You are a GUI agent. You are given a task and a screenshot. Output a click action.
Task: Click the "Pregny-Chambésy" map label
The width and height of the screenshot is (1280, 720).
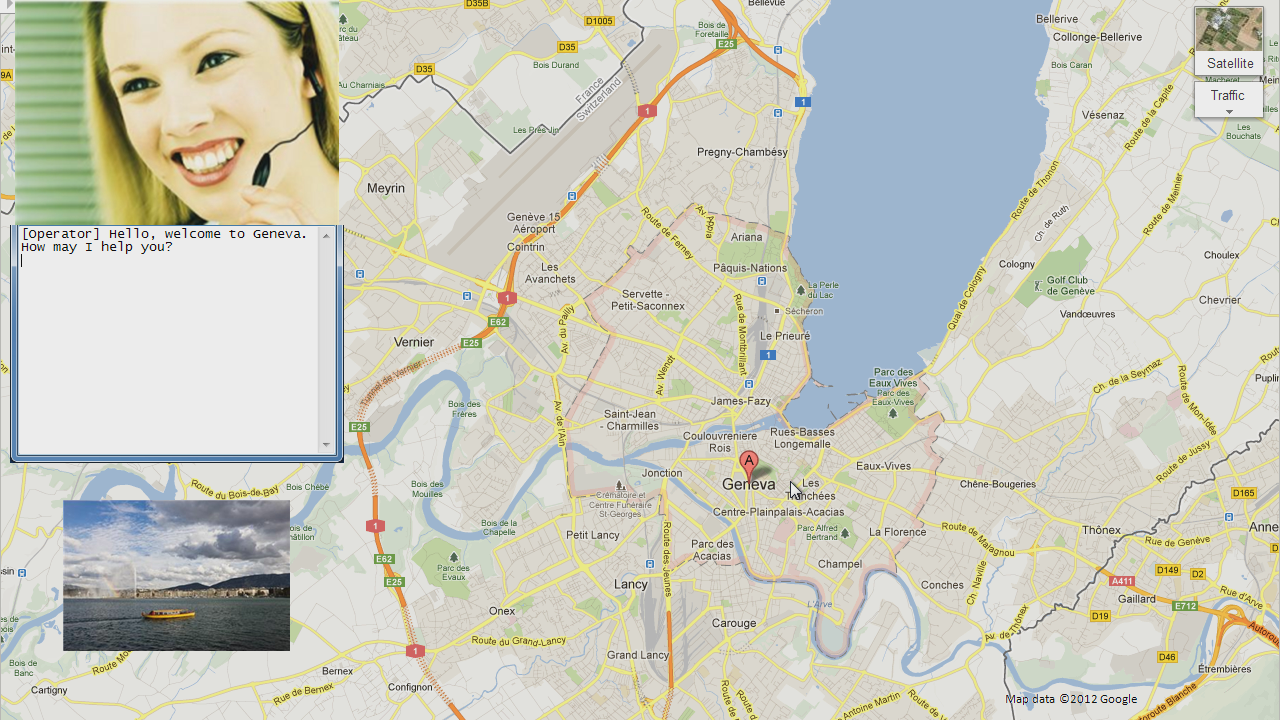click(742, 153)
